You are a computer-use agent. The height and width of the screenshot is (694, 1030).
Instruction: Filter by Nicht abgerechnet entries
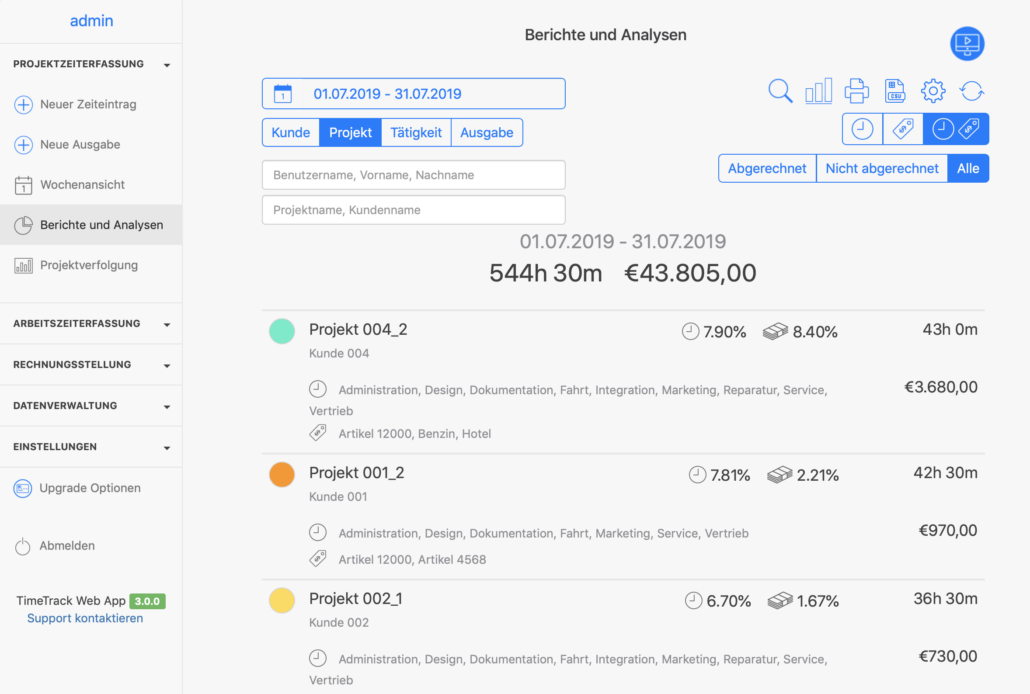click(882, 168)
